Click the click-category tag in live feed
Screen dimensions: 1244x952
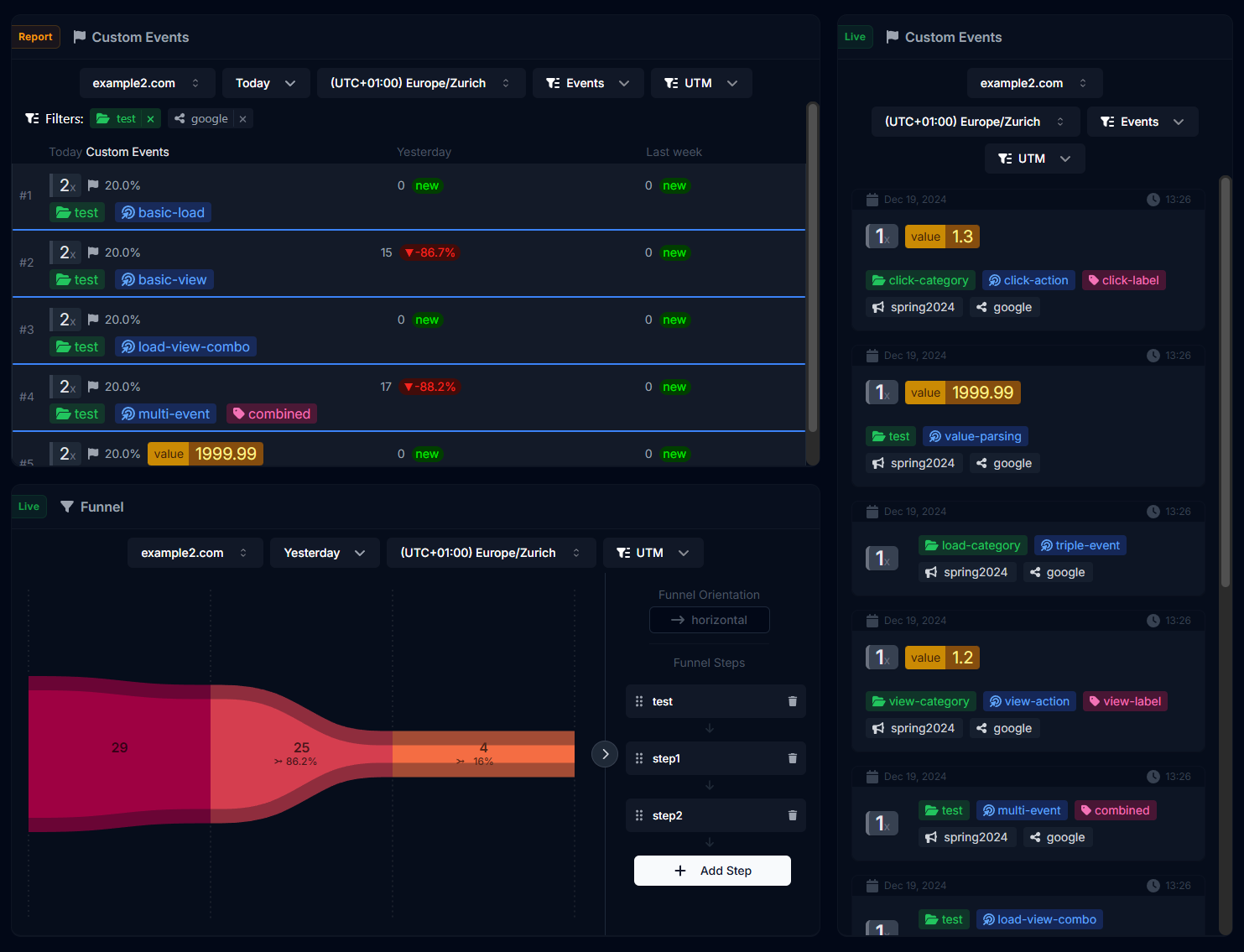coord(920,280)
